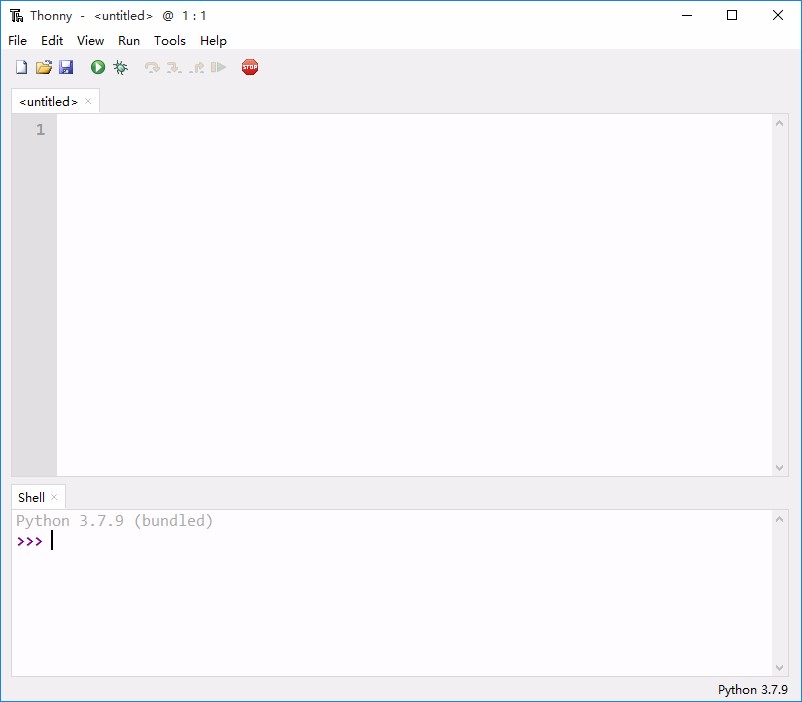This screenshot has width=802, height=702.
Task: Open the Run menu
Action: pyautogui.click(x=129, y=40)
